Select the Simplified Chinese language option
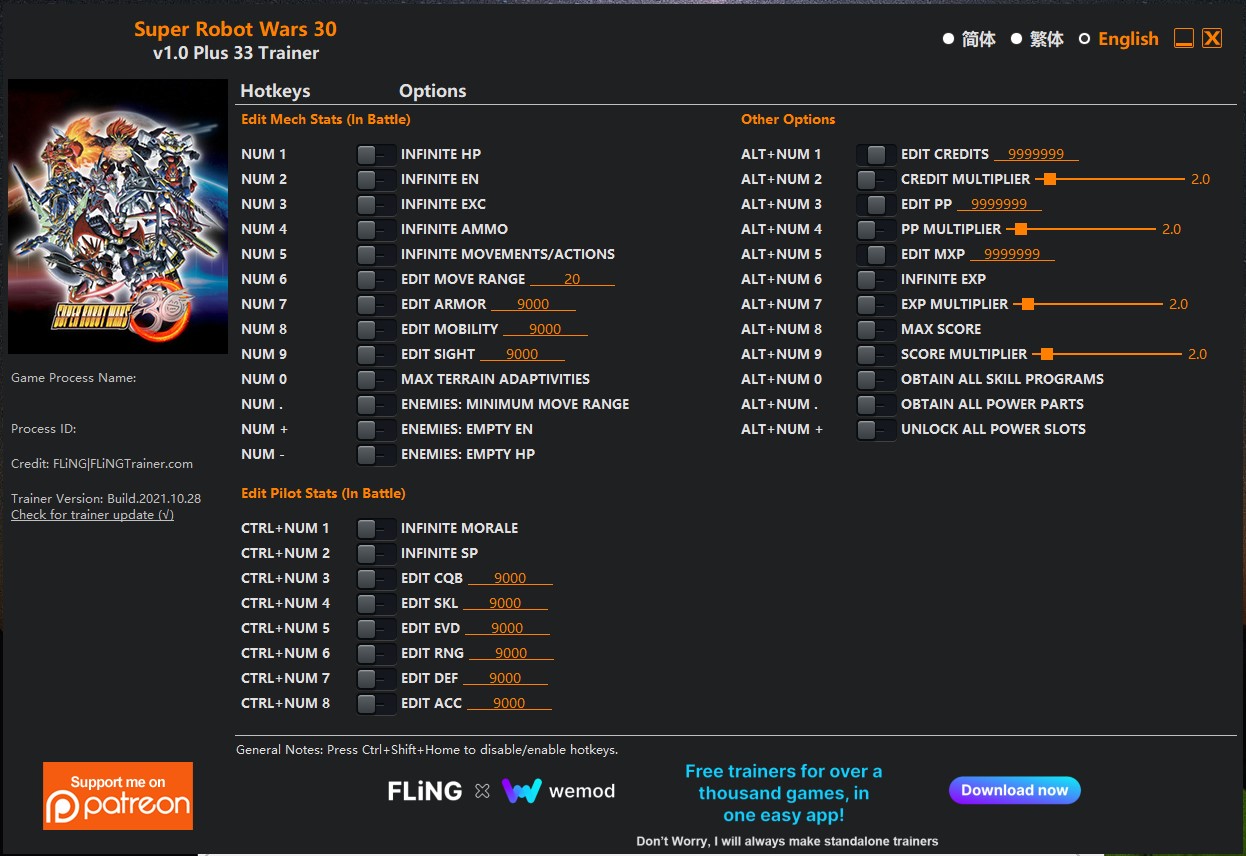The width and height of the screenshot is (1246, 856). coord(948,39)
